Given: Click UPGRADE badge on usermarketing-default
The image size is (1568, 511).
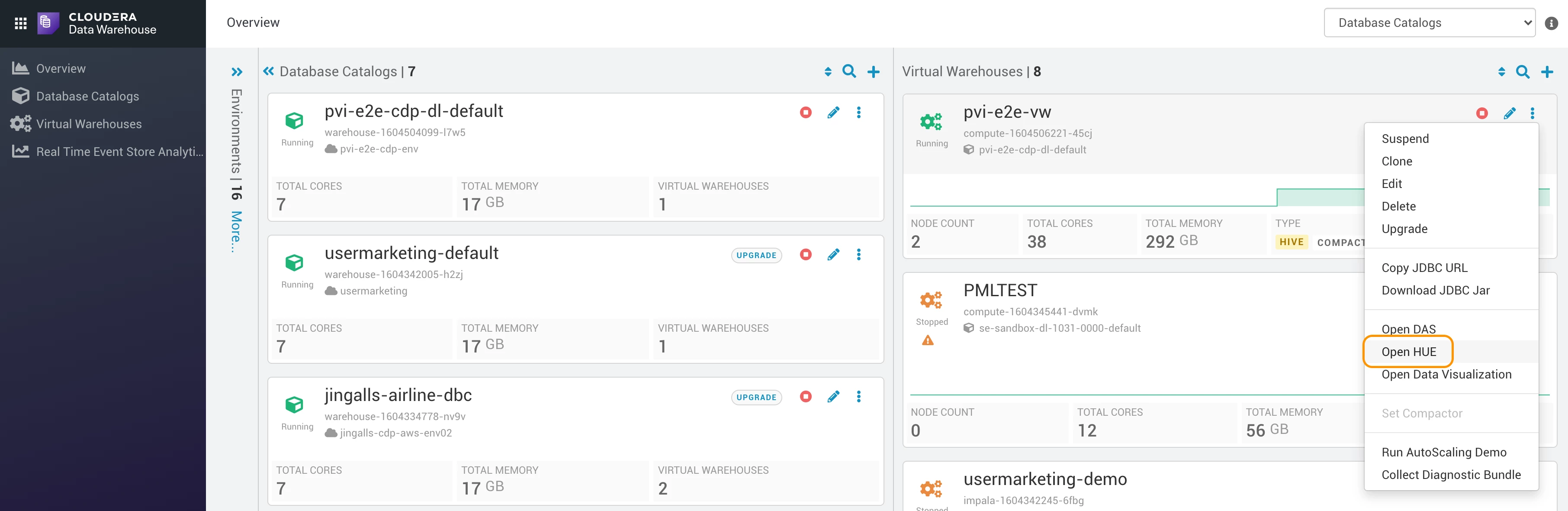Looking at the screenshot, I should click(756, 255).
